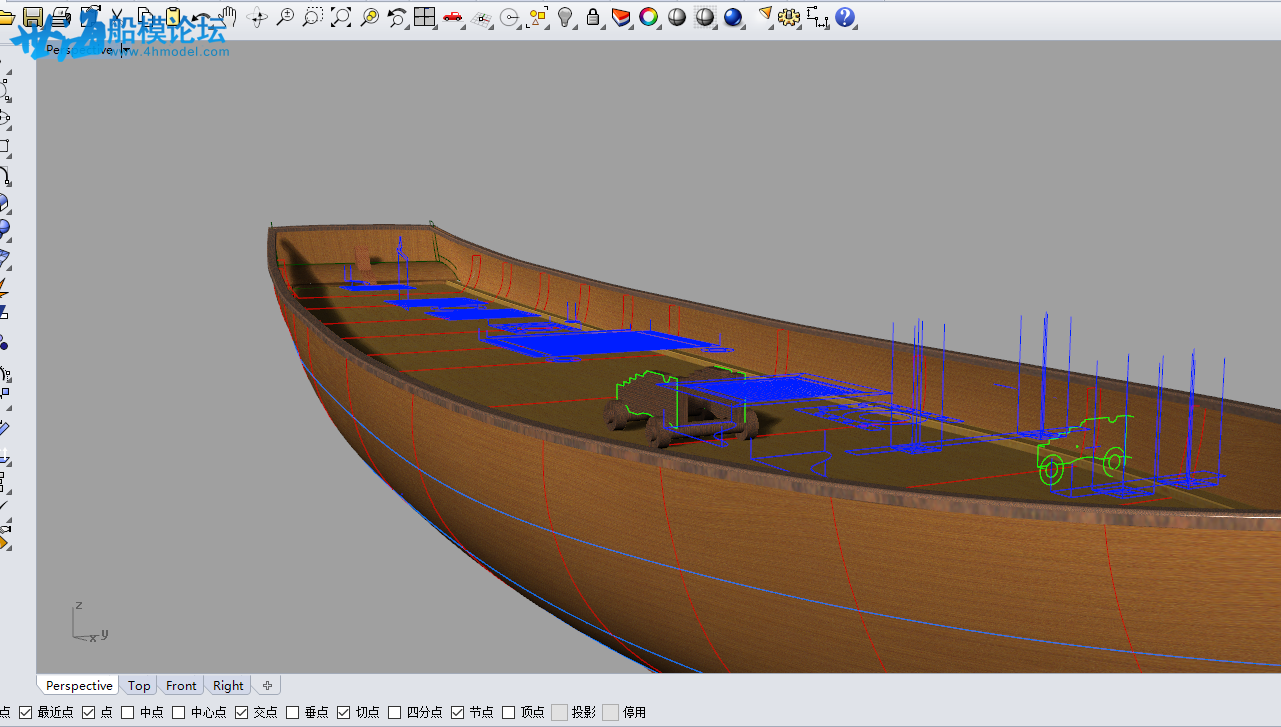Enable the 垂点 snap checkbox
The height and width of the screenshot is (727, 1281).
coord(292,712)
